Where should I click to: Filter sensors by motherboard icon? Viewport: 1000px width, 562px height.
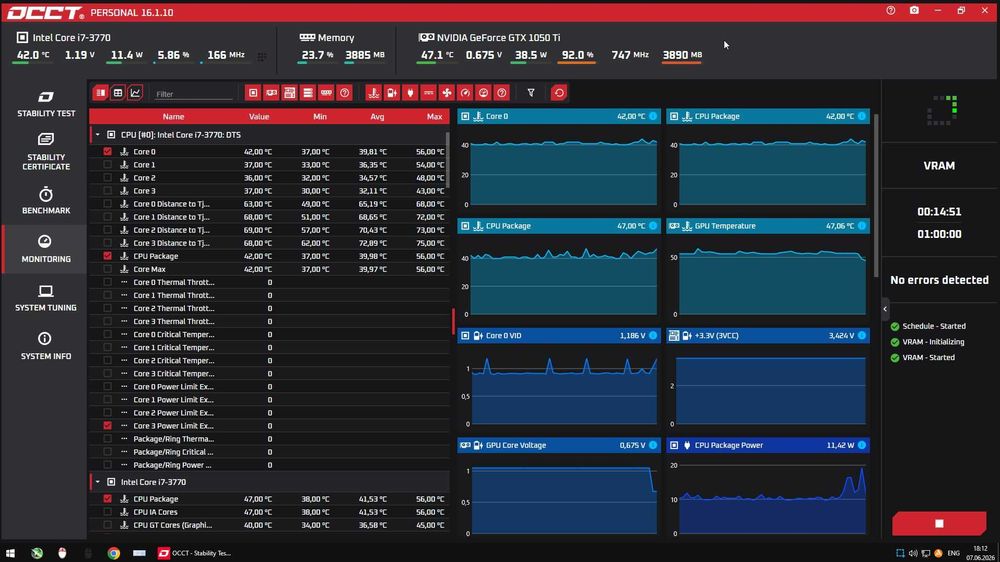click(x=290, y=93)
